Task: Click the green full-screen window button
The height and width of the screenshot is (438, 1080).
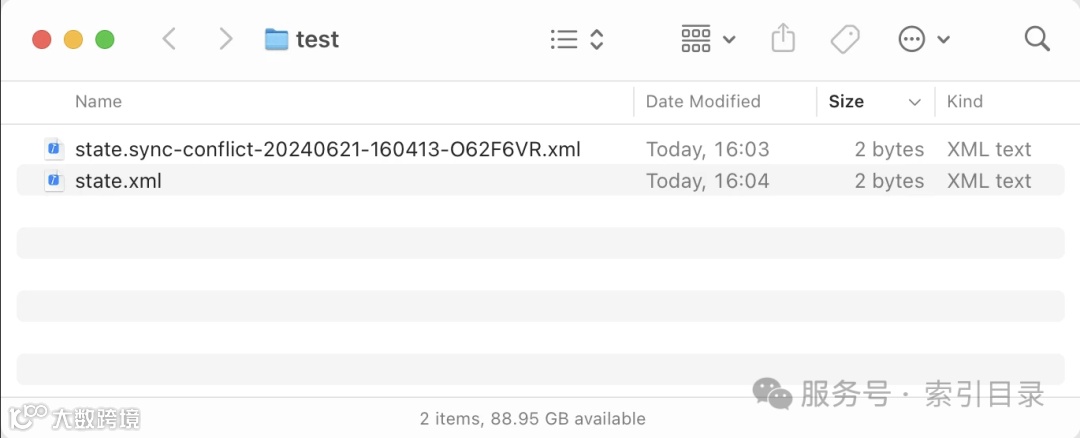Action: (x=105, y=40)
